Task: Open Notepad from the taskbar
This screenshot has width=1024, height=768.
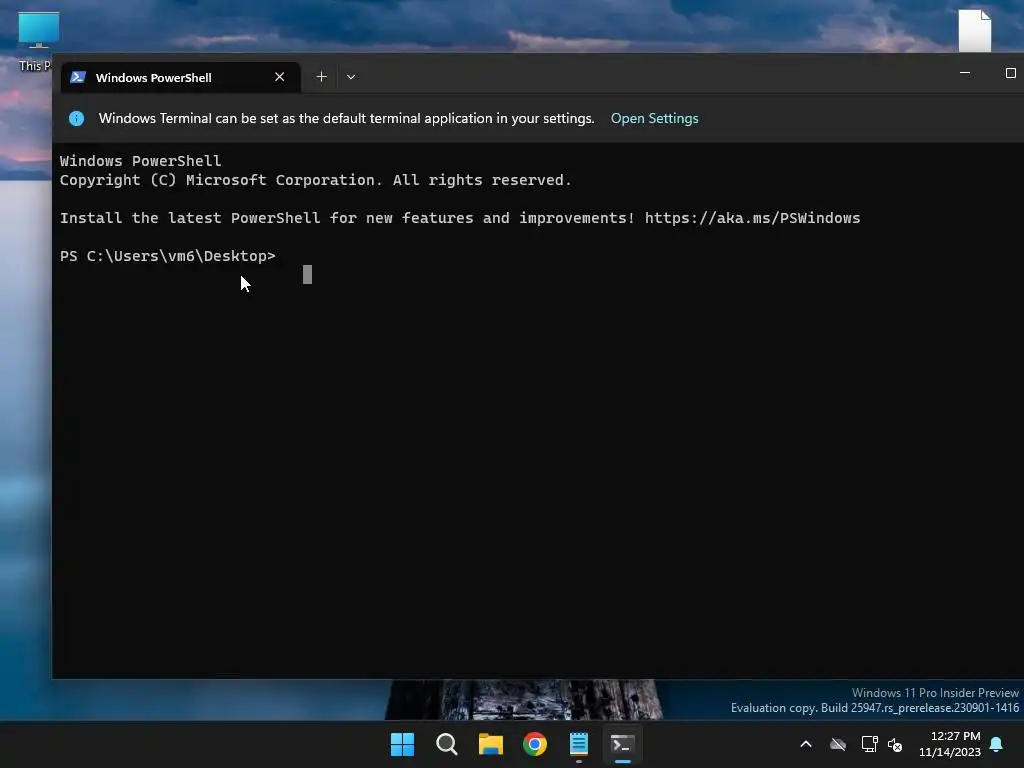Action: (x=579, y=744)
